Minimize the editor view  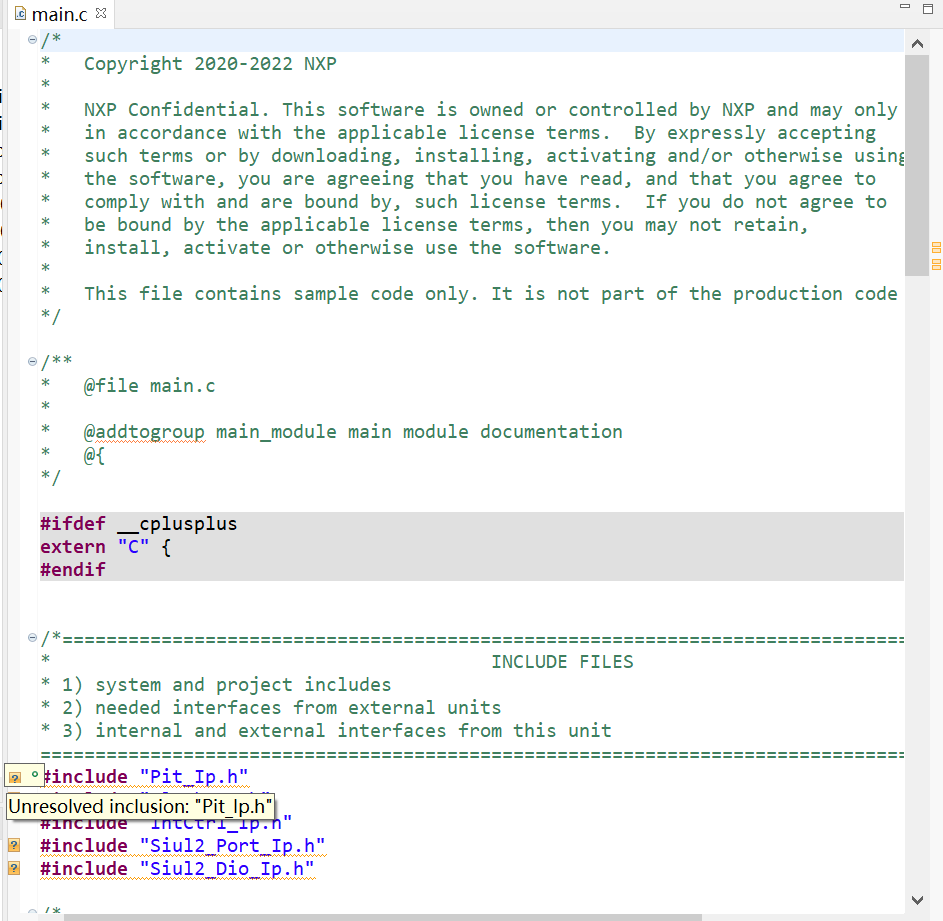905,7
